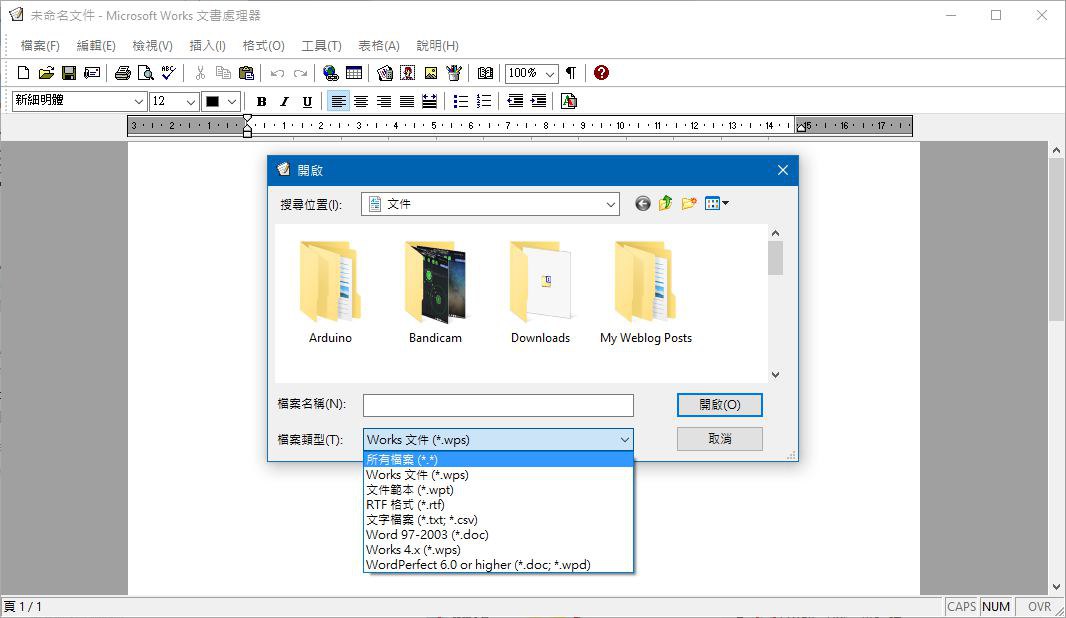Image resolution: width=1066 pixels, height=618 pixels.
Task: Expand the 搜尋位置 location dropdown
Action: (611, 204)
